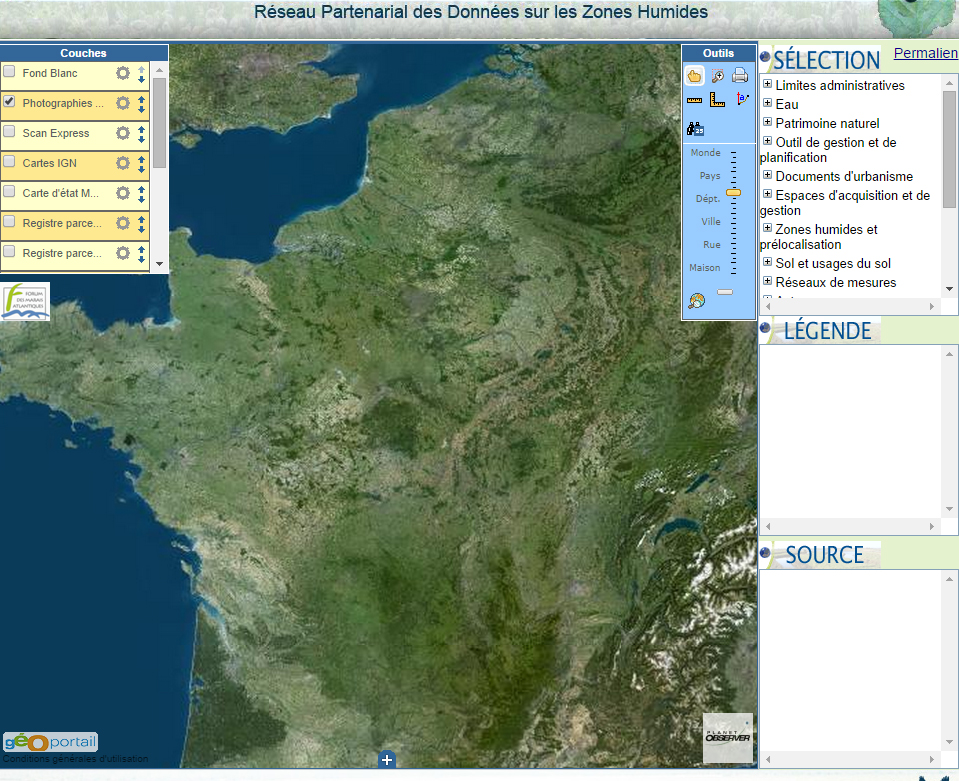The width and height of the screenshot is (959, 781).
Task: Click the zoom level slider handle
Action: 733,192
